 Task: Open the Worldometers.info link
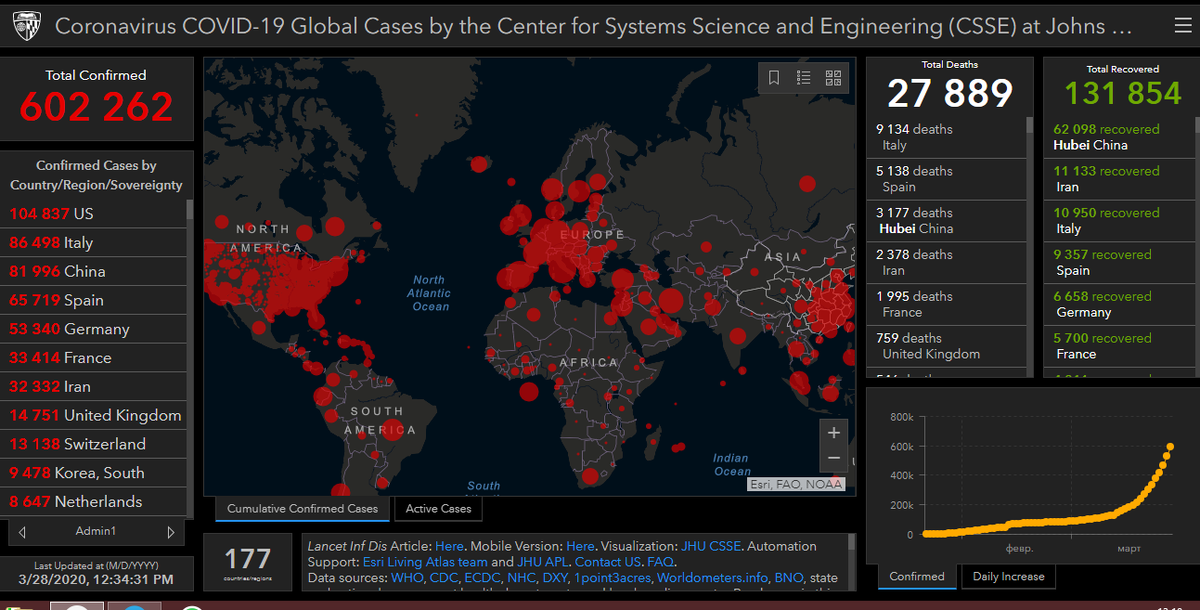[x=712, y=578]
